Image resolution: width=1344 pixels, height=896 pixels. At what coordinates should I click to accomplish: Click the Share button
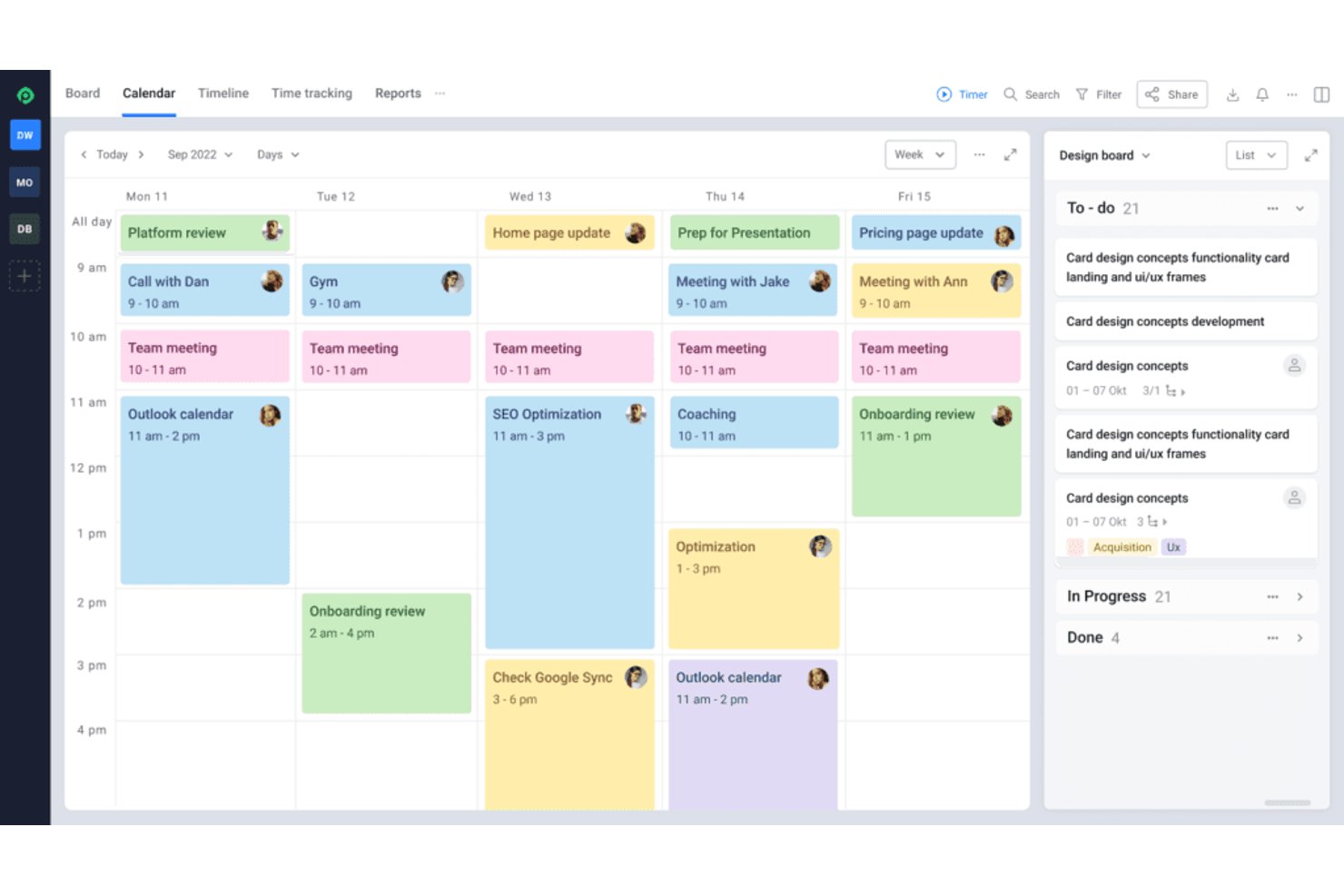coord(1171,94)
